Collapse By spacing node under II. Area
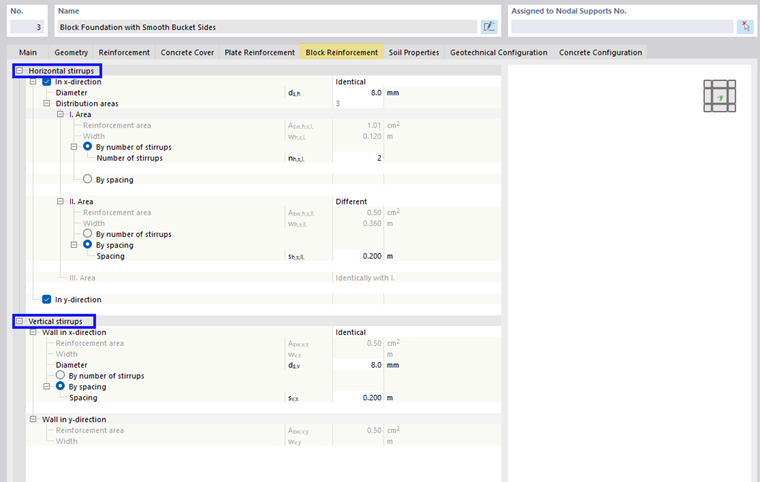 pos(74,245)
